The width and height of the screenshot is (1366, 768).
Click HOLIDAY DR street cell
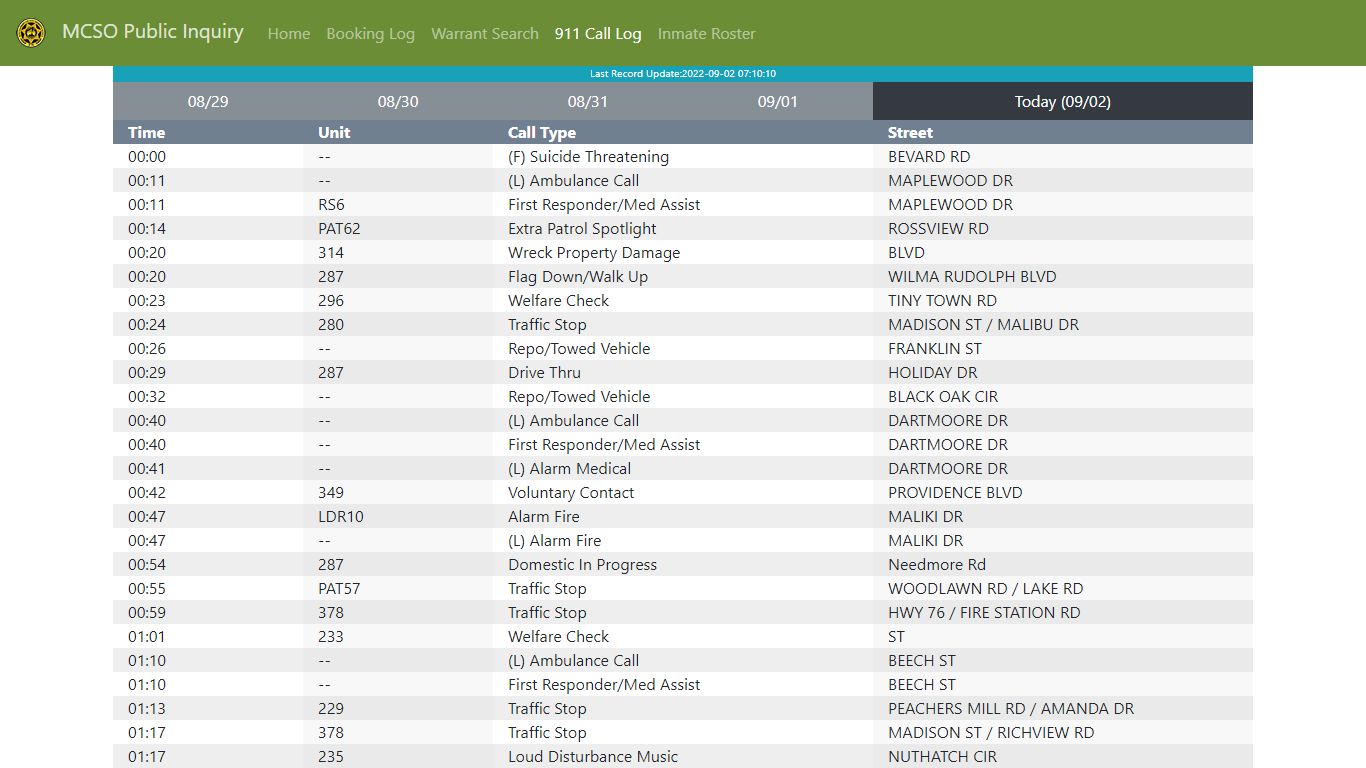(1063, 372)
